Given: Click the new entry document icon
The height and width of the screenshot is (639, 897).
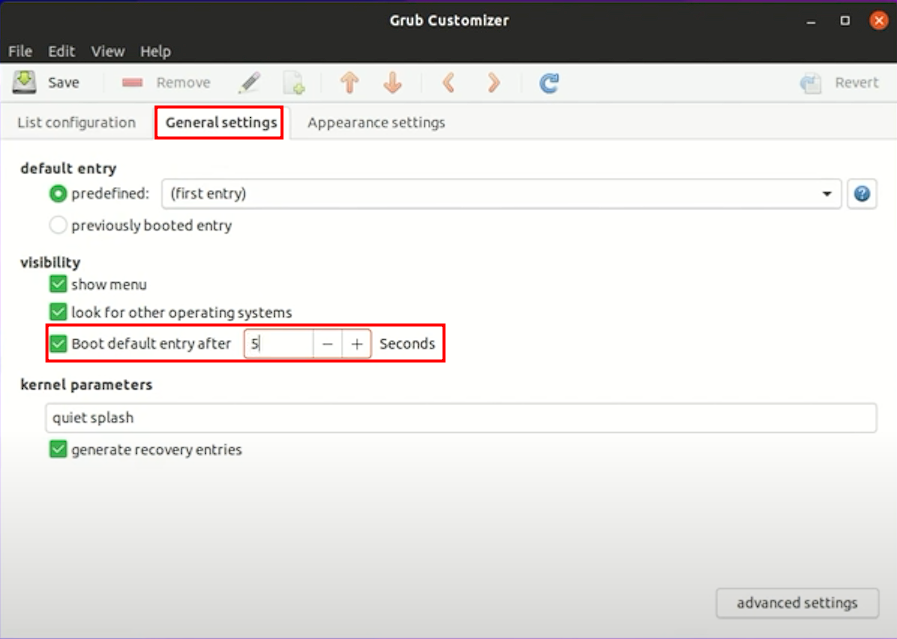Looking at the screenshot, I should (294, 83).
